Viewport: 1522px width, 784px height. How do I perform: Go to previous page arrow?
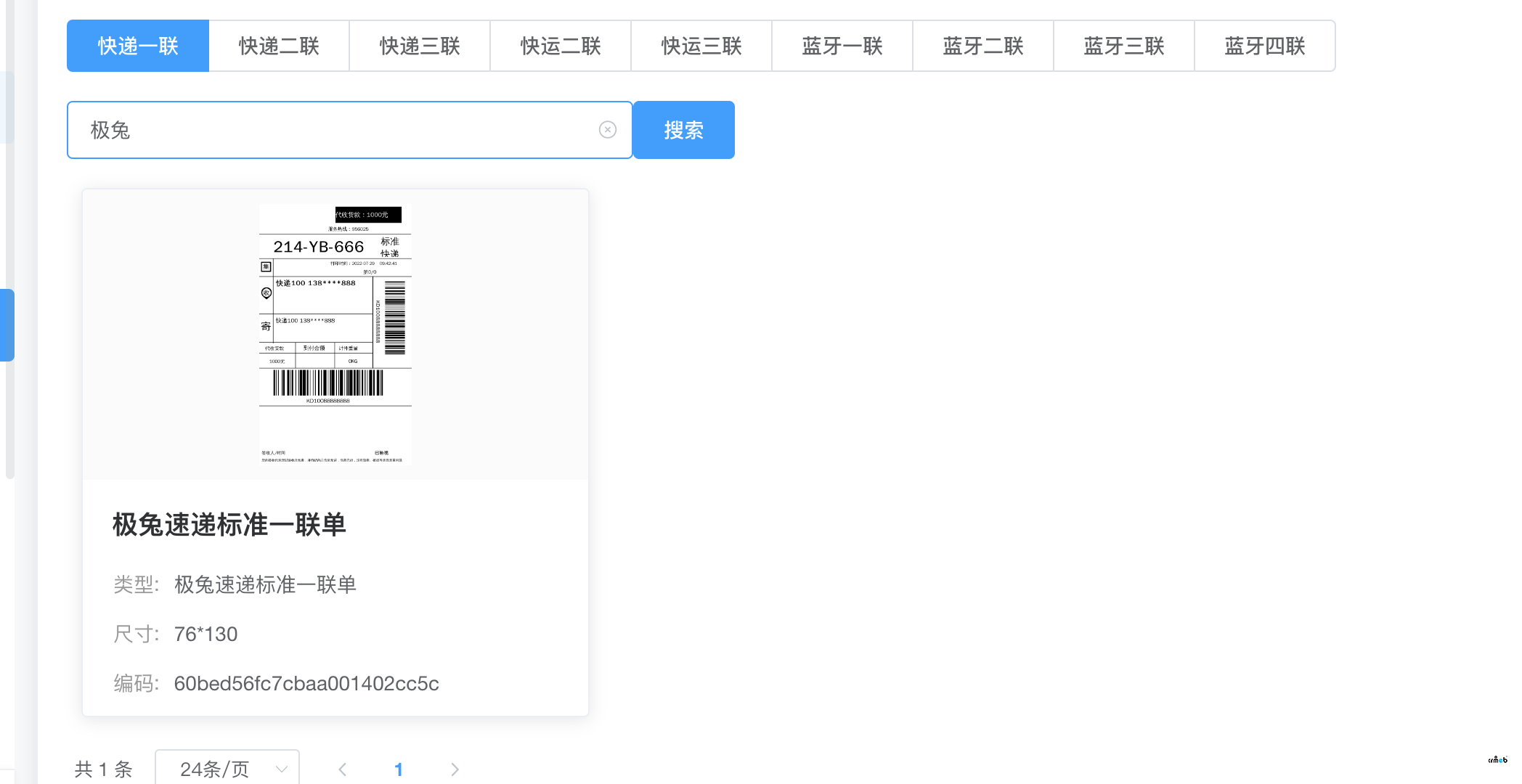[x=343, y=769]
